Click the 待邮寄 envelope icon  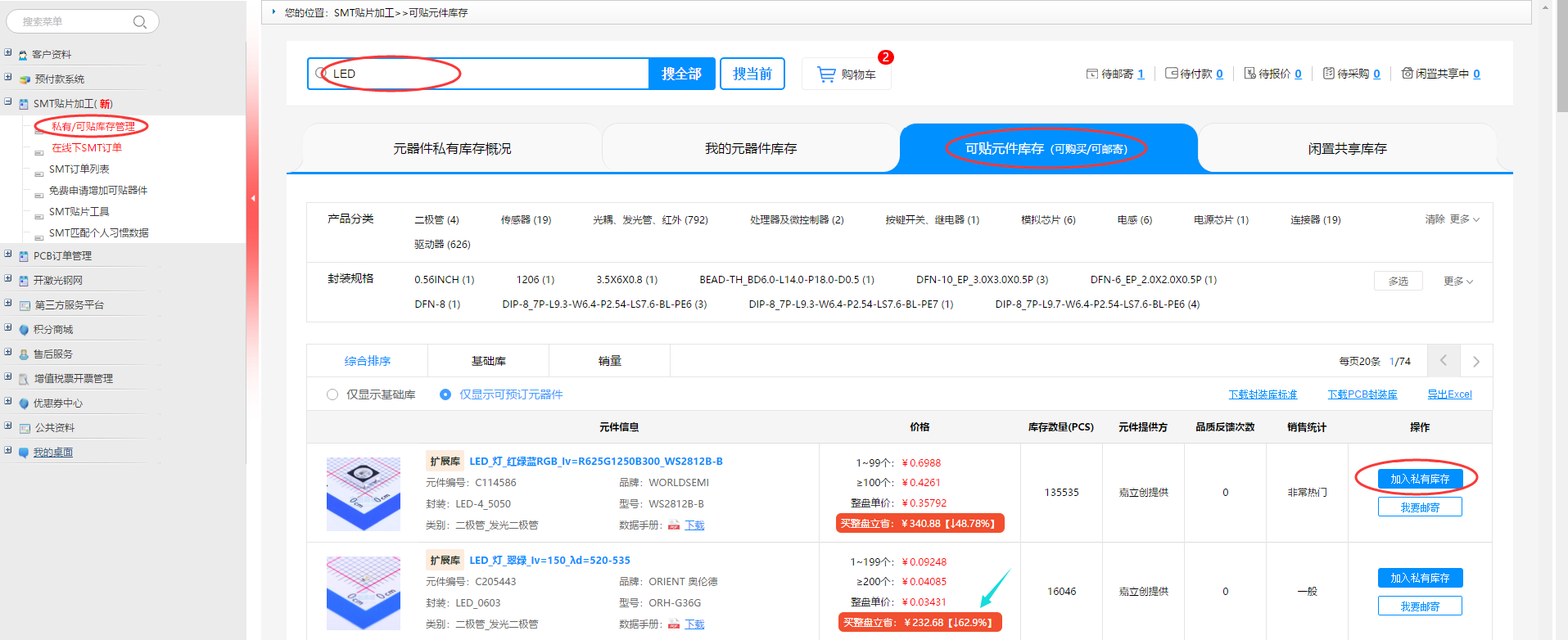coord(1091,74)
